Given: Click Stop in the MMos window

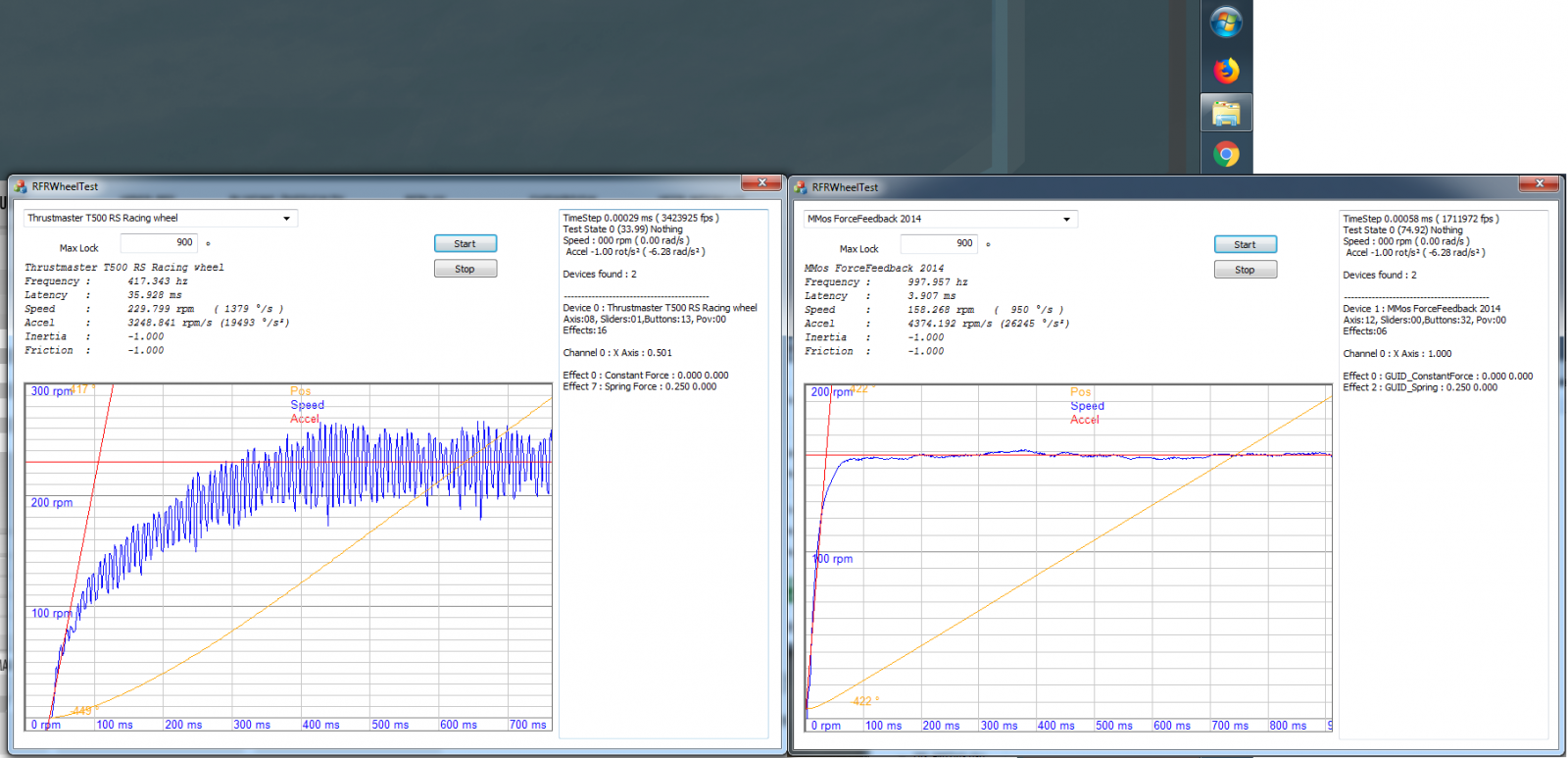Looking at the screenshot, I should pyautogui.click(x=1246, y=270).
